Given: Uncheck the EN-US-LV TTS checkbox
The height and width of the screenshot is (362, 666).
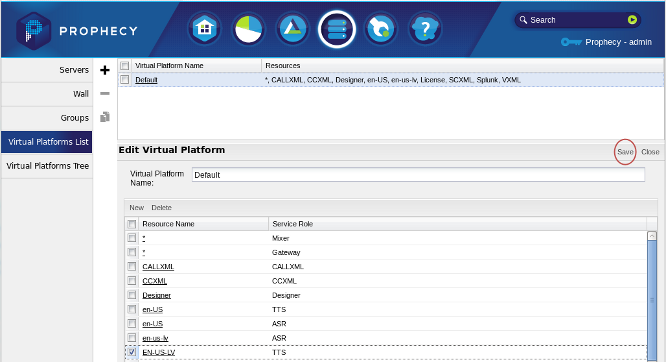Looking at the screenshot, I should tap(132, 352).
